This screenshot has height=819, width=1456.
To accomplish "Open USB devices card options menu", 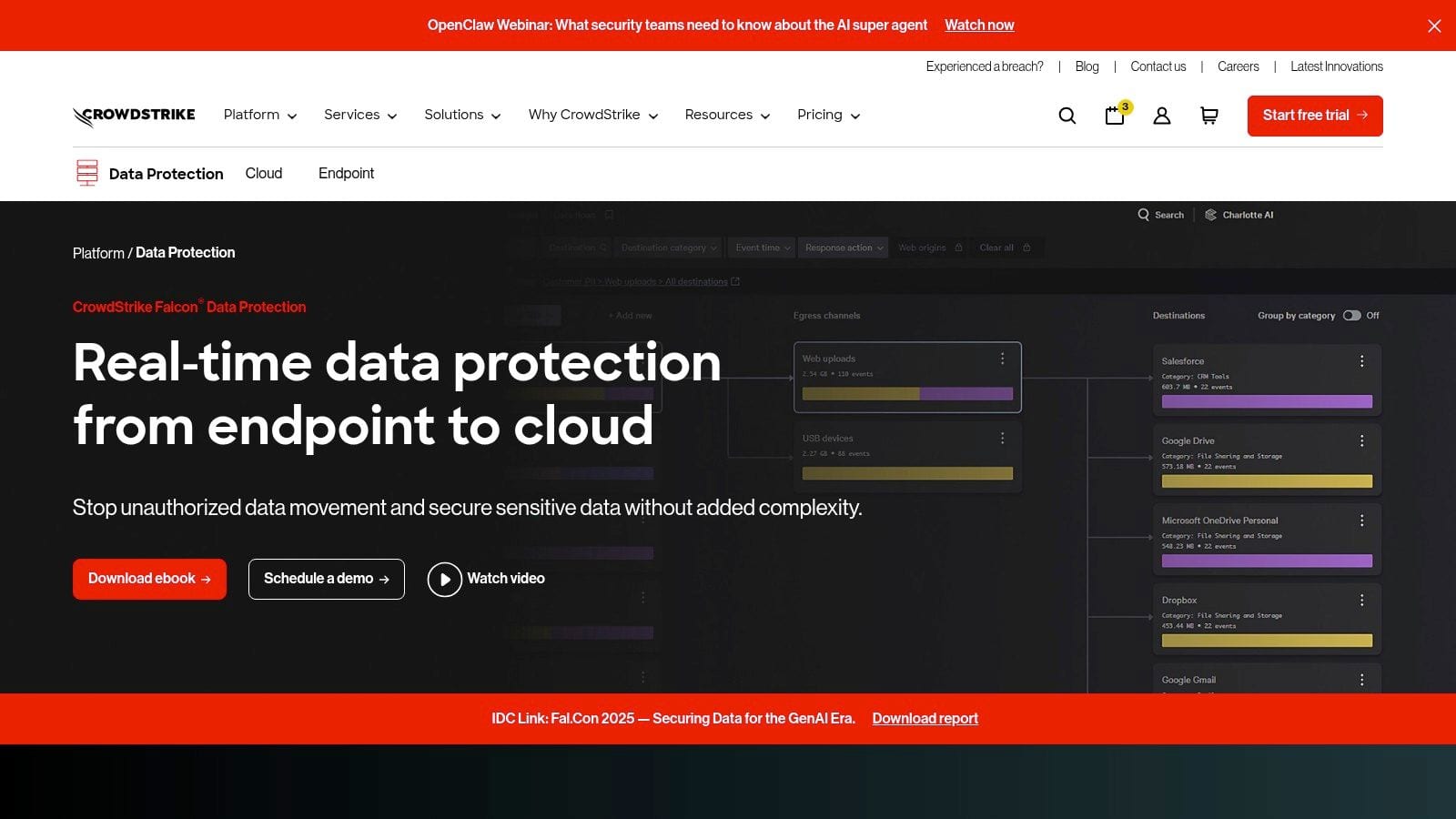I will (x=1003, y=439).
